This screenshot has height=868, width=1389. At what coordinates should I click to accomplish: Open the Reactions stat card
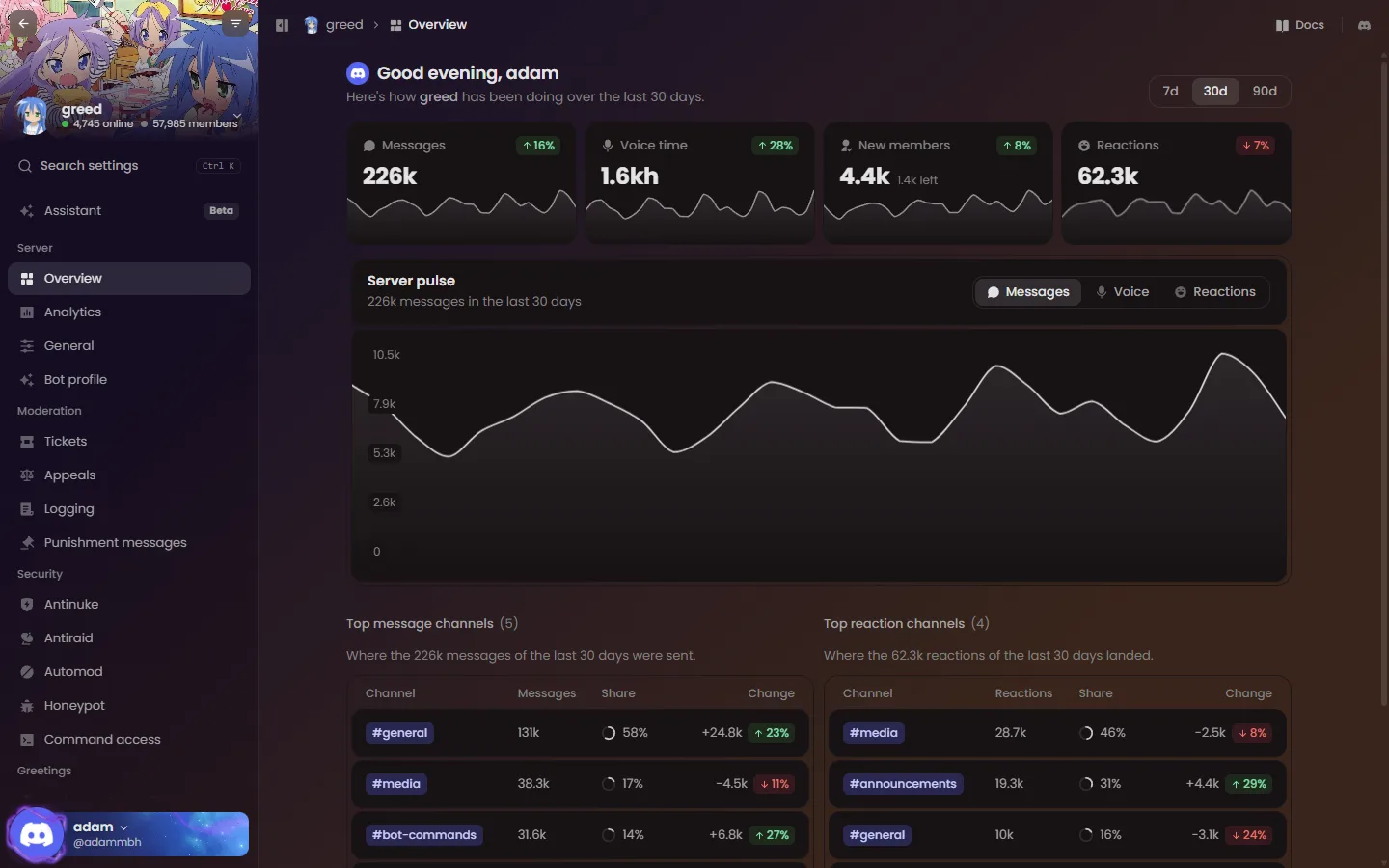(1176, 183)
